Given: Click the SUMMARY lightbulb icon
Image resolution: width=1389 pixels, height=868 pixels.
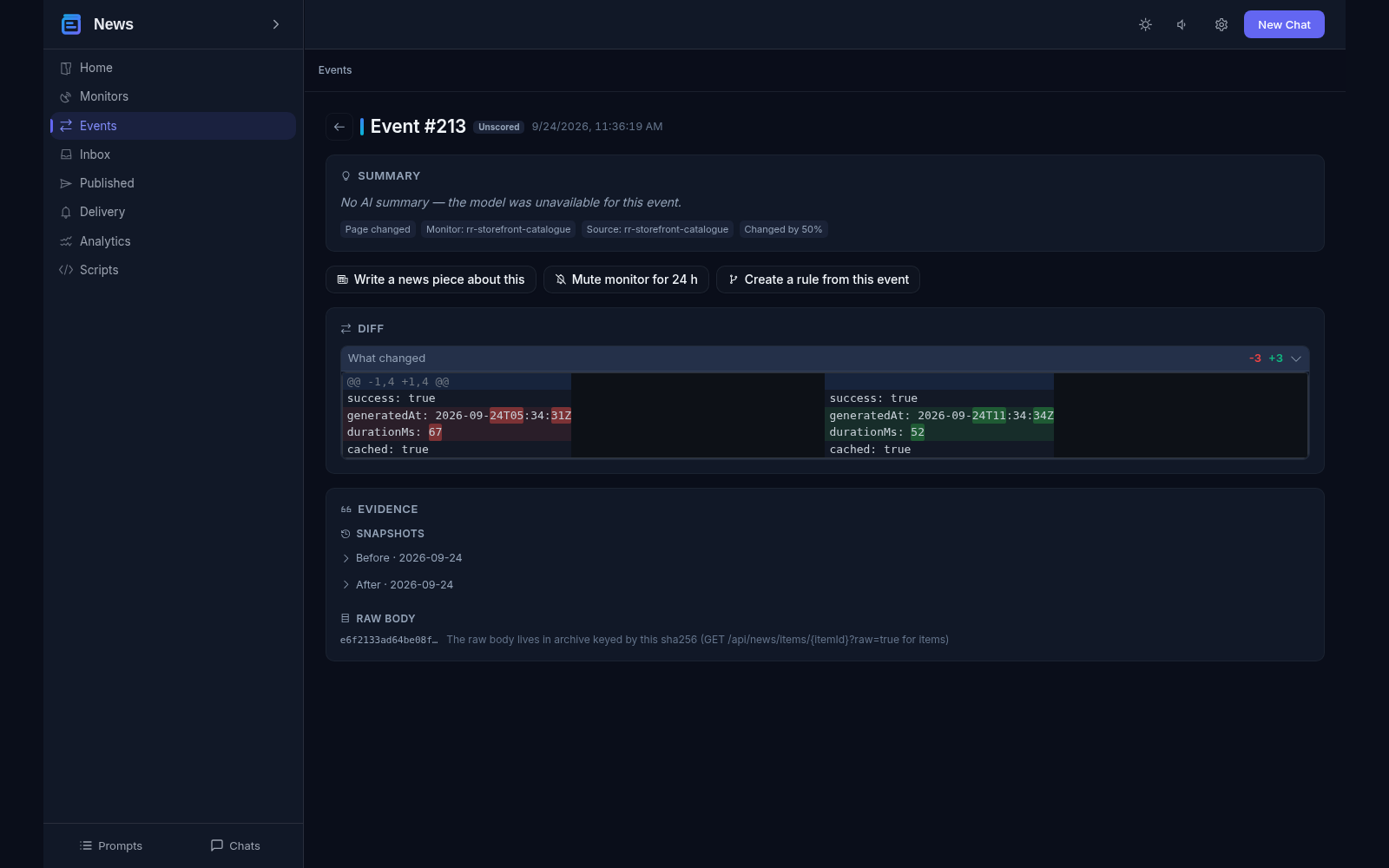Looking at the screenshot, I should 346,176.
